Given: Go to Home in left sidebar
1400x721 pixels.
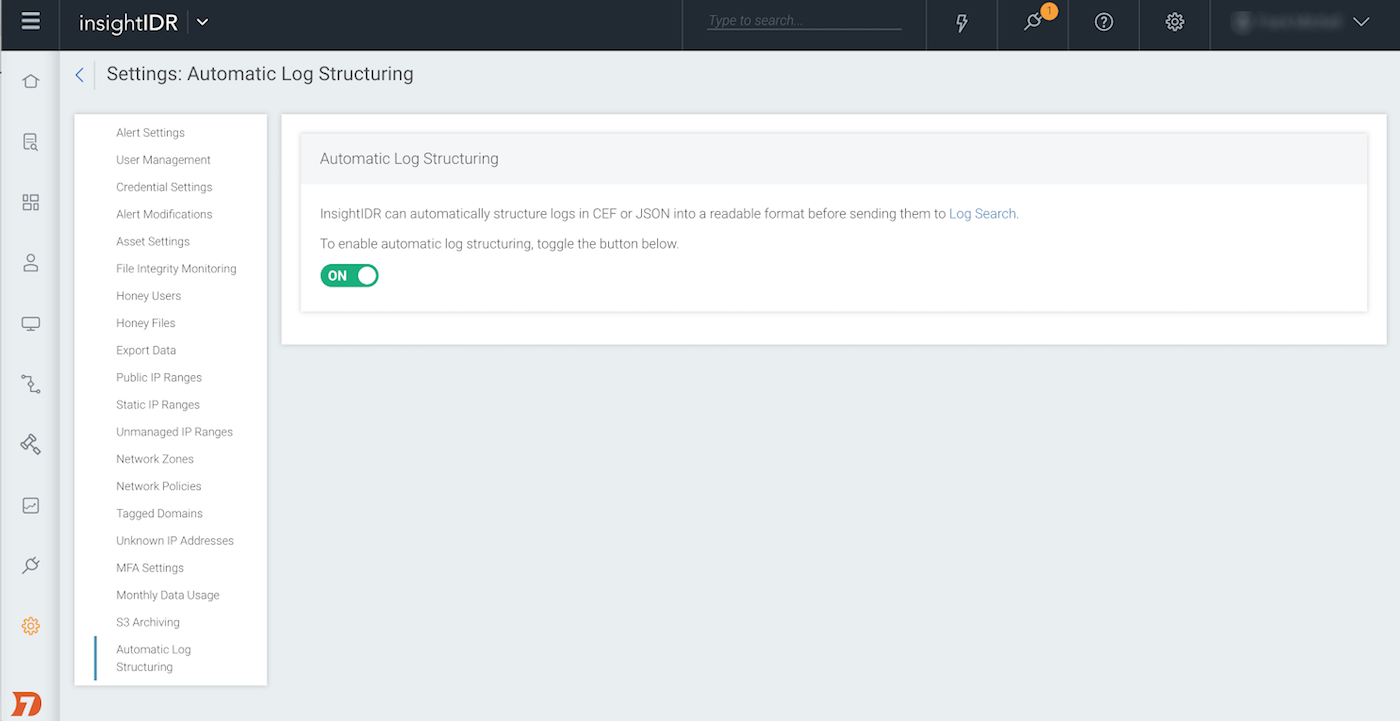Looking at the screenshot, I should (31, 81).
